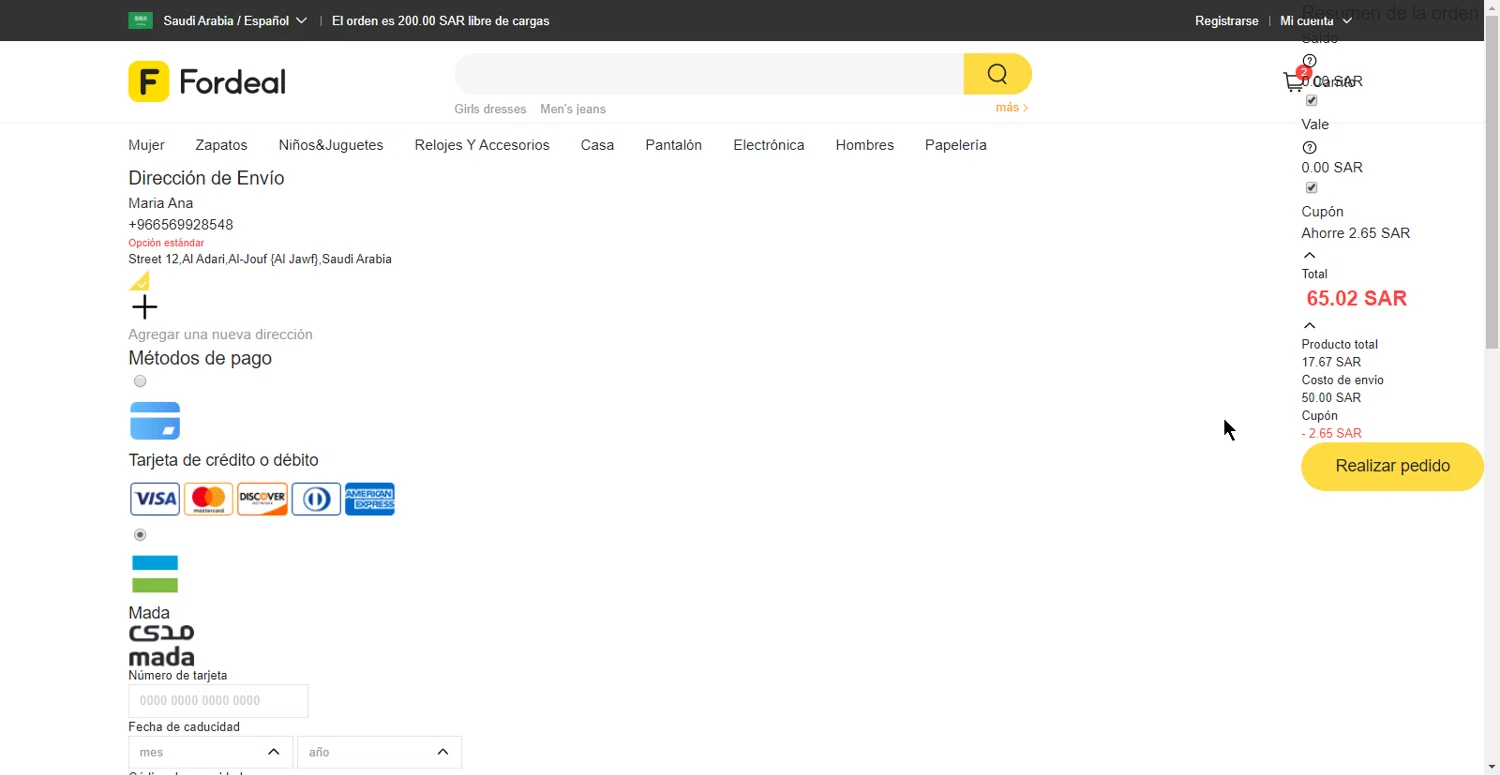The image size is (1500, 775).
Task: Open the Mujer category
Action: pos(146,145)
